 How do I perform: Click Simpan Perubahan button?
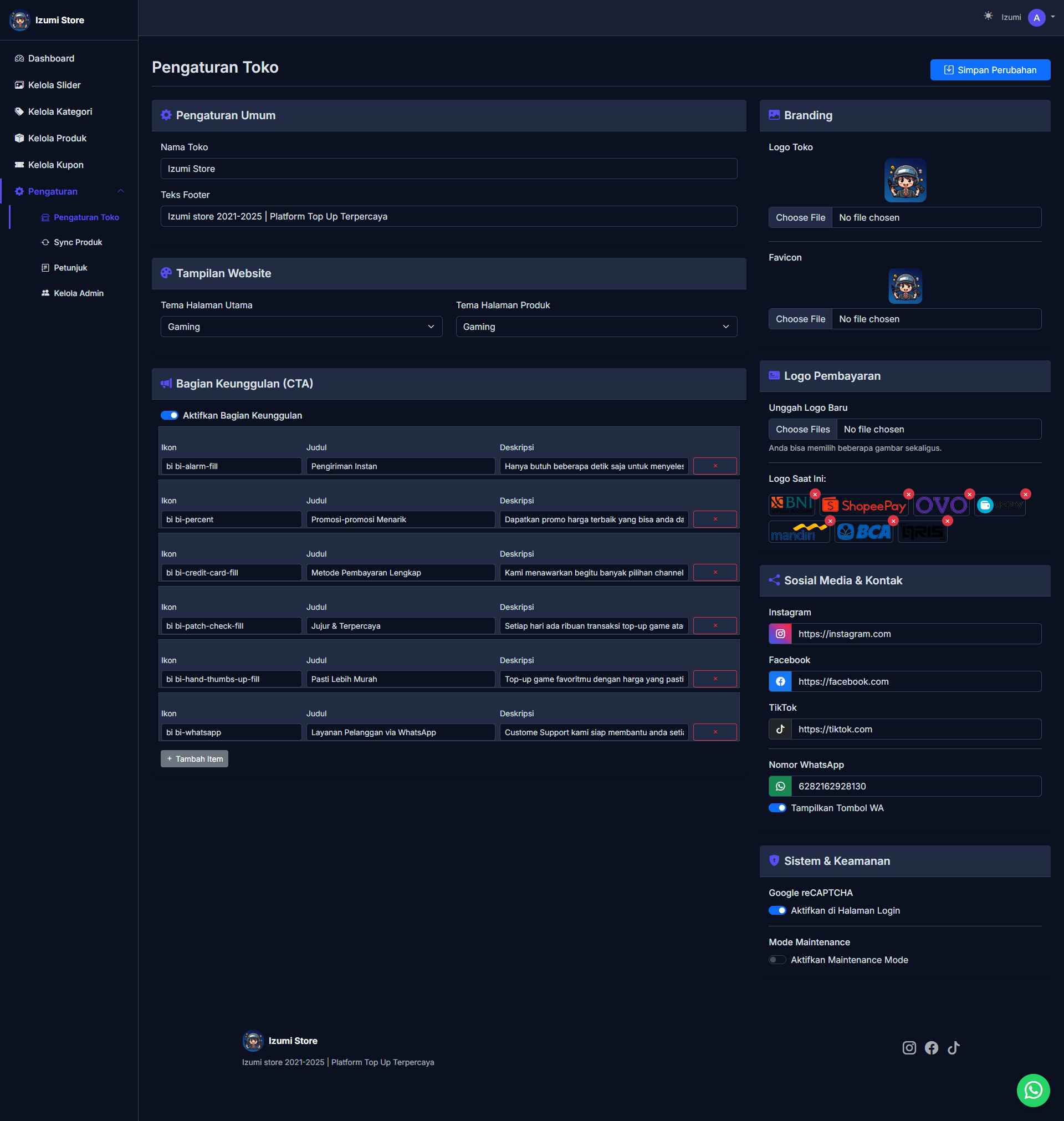point(990,70)
